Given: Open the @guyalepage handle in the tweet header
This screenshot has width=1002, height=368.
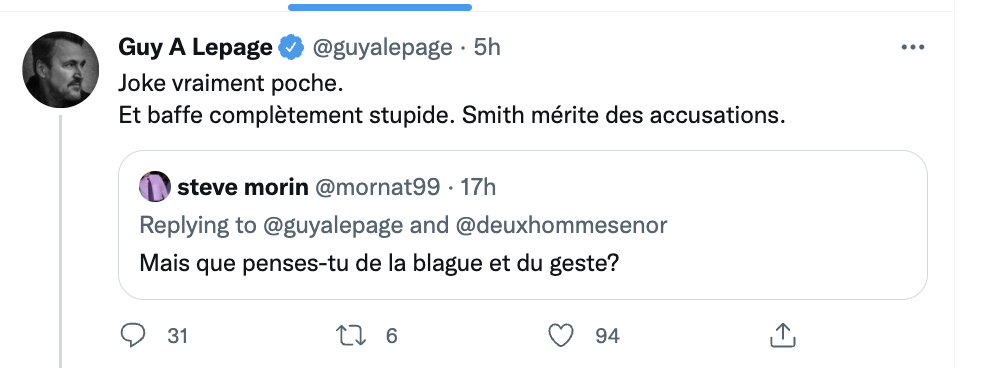Looking at the screenshot, I should click(382, 48).
